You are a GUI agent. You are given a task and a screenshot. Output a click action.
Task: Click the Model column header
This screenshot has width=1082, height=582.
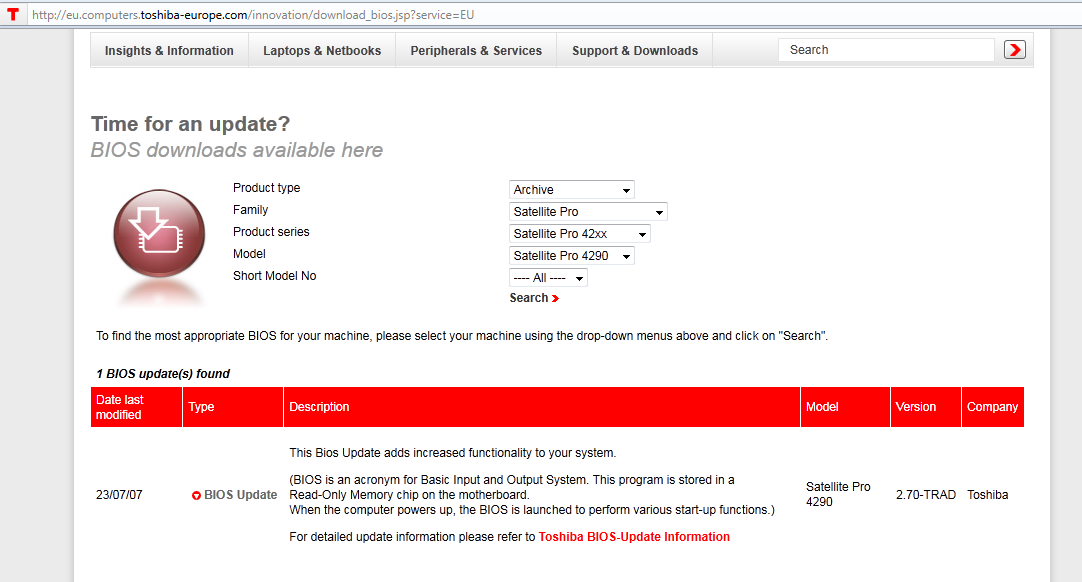[845, 407]
